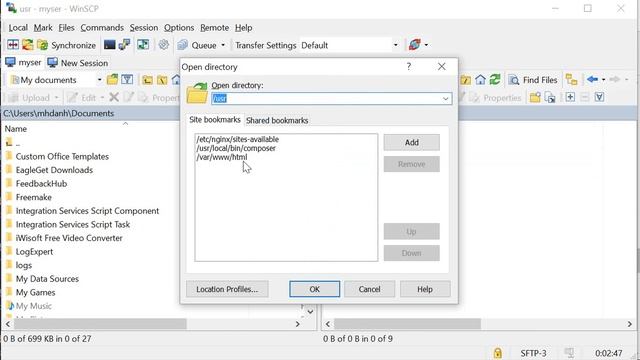Click the Invert Selection icon
Image resolution: width=640 pixels, height=360 pixels.
(599, 97)
